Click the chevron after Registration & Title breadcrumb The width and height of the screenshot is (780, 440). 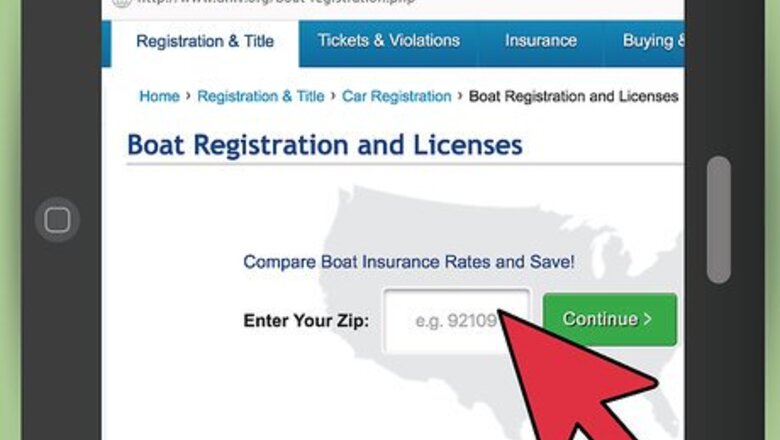tap(333, 97)
